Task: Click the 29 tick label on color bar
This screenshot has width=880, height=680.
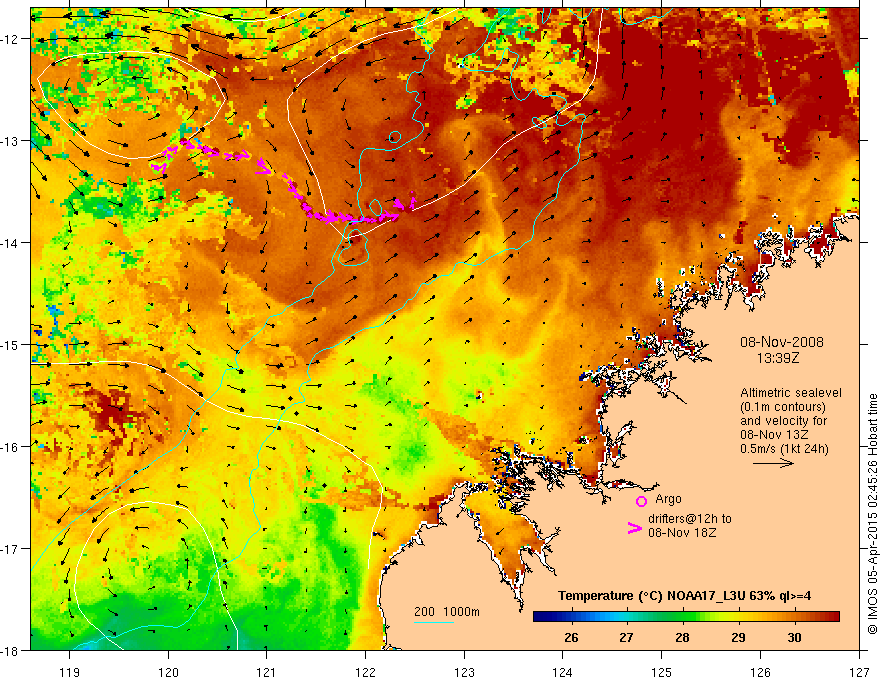Action: (738, 637)
